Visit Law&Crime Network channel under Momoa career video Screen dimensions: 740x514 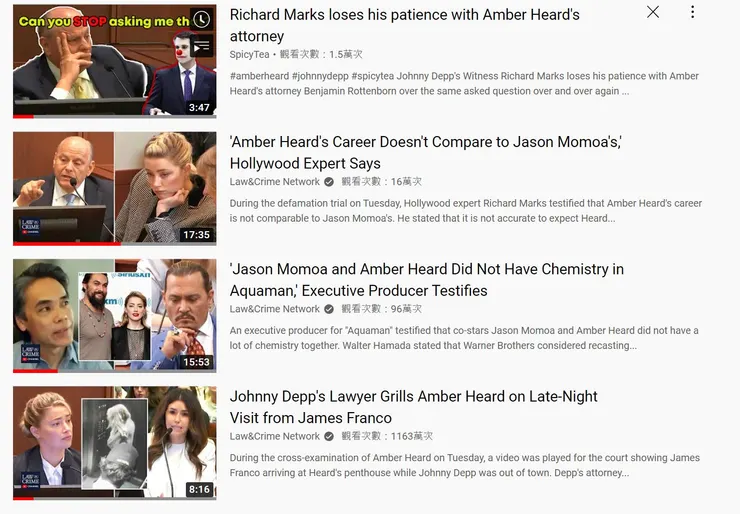tap(275, 182)
